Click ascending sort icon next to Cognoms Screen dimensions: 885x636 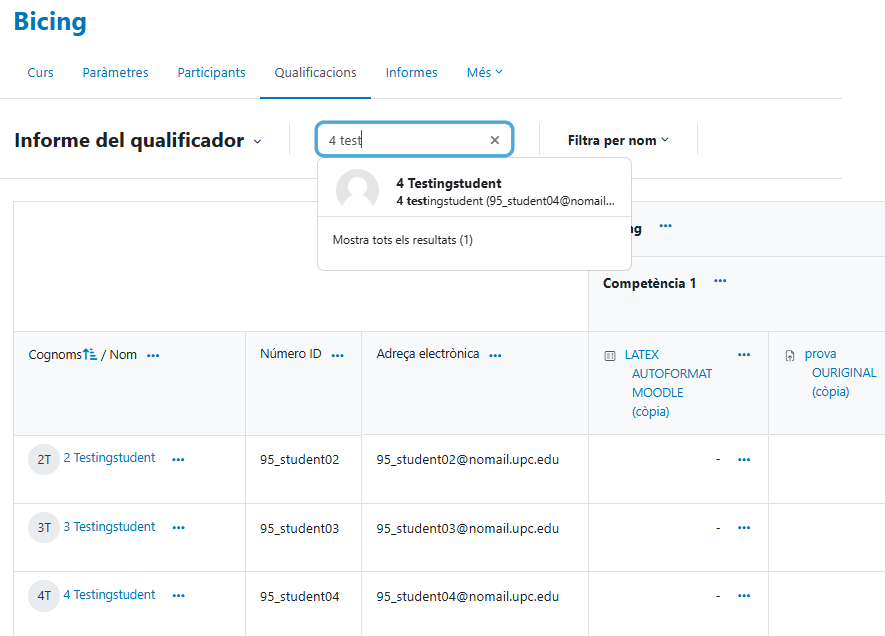89,355
